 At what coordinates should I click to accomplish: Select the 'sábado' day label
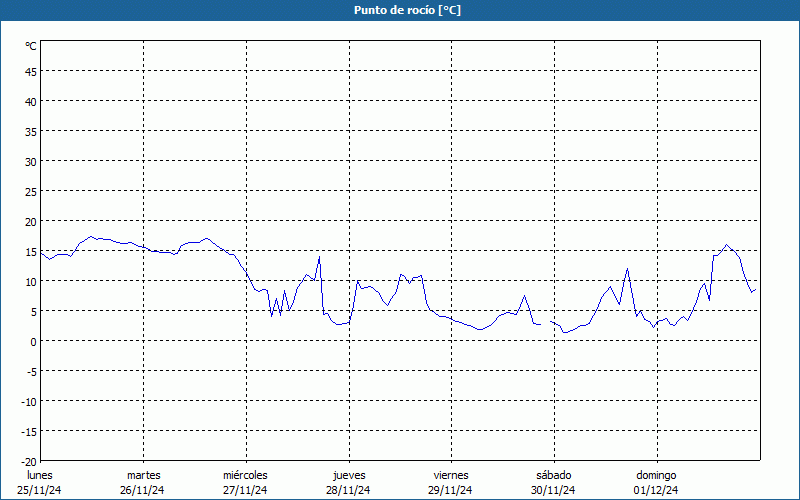point(554,475)
